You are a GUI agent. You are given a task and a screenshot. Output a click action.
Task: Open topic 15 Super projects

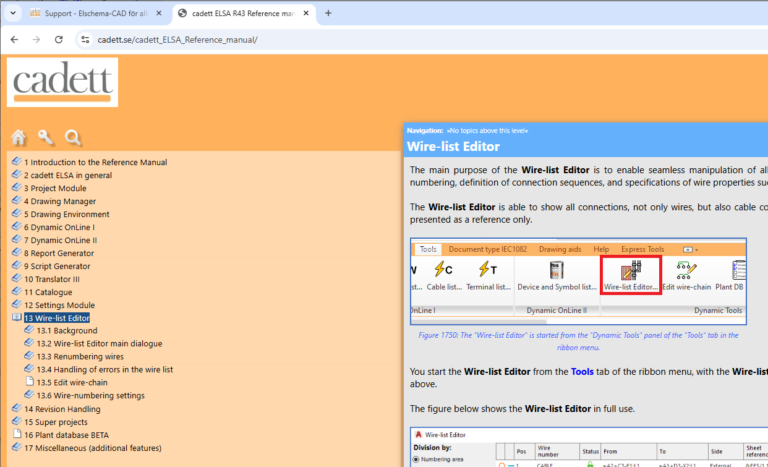pyautogui.click(x=56, y=422)
